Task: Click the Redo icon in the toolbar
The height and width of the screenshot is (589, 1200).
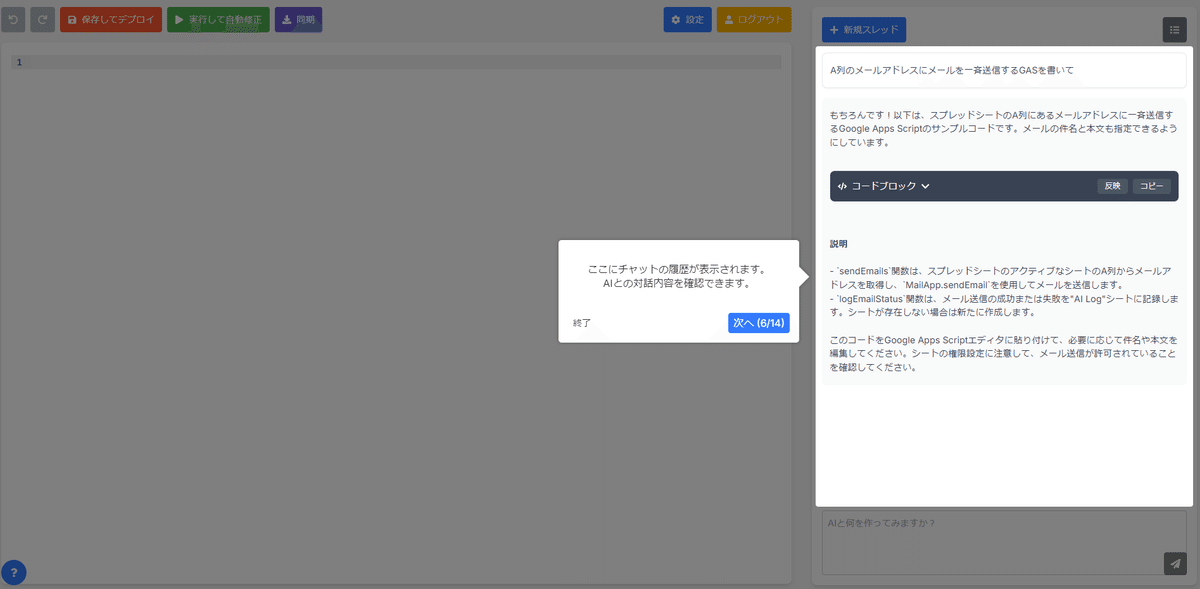Action: pyautogui.click(x=41, y=18)
